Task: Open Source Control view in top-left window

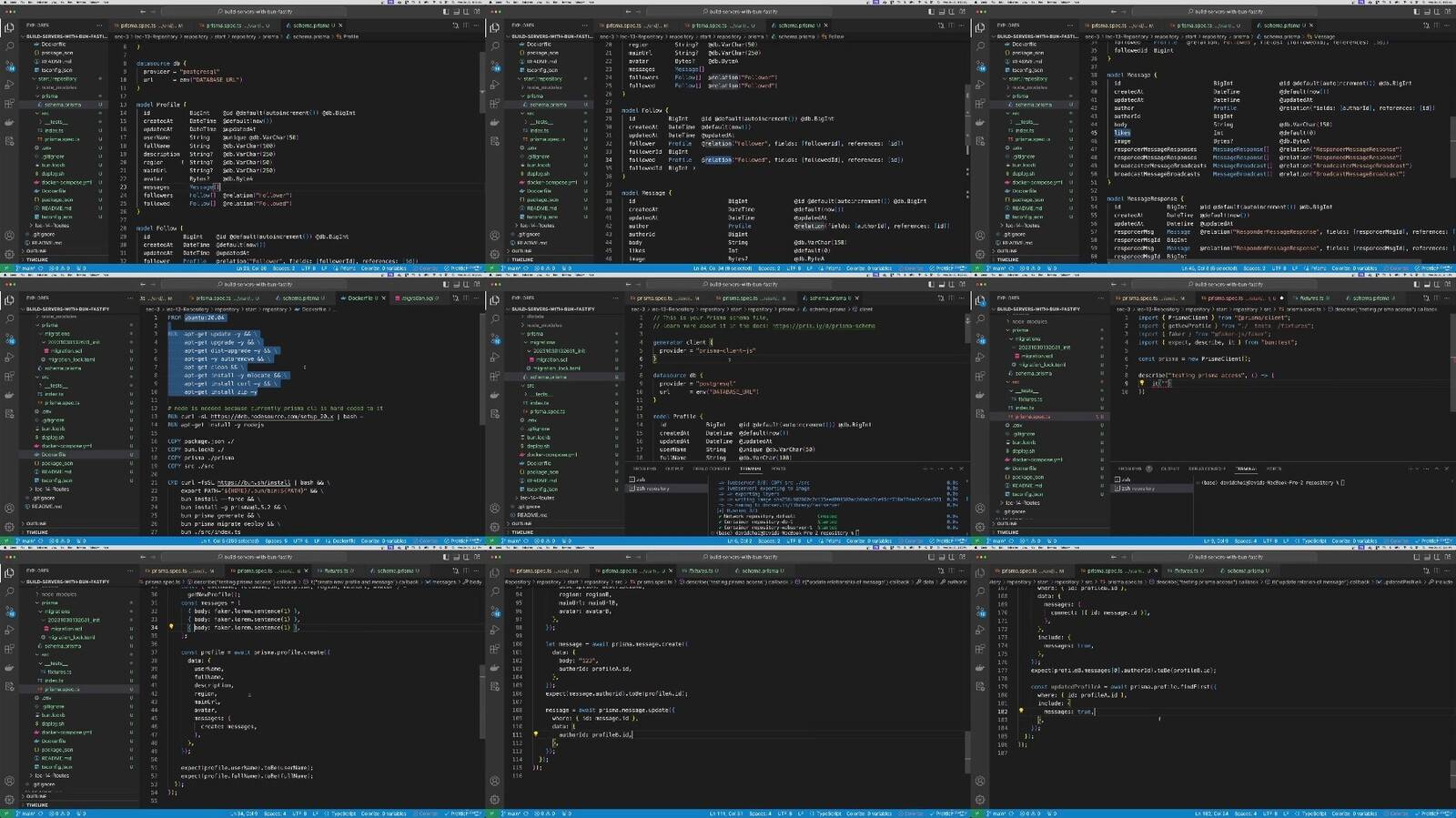Action: (x=9, y=65)
